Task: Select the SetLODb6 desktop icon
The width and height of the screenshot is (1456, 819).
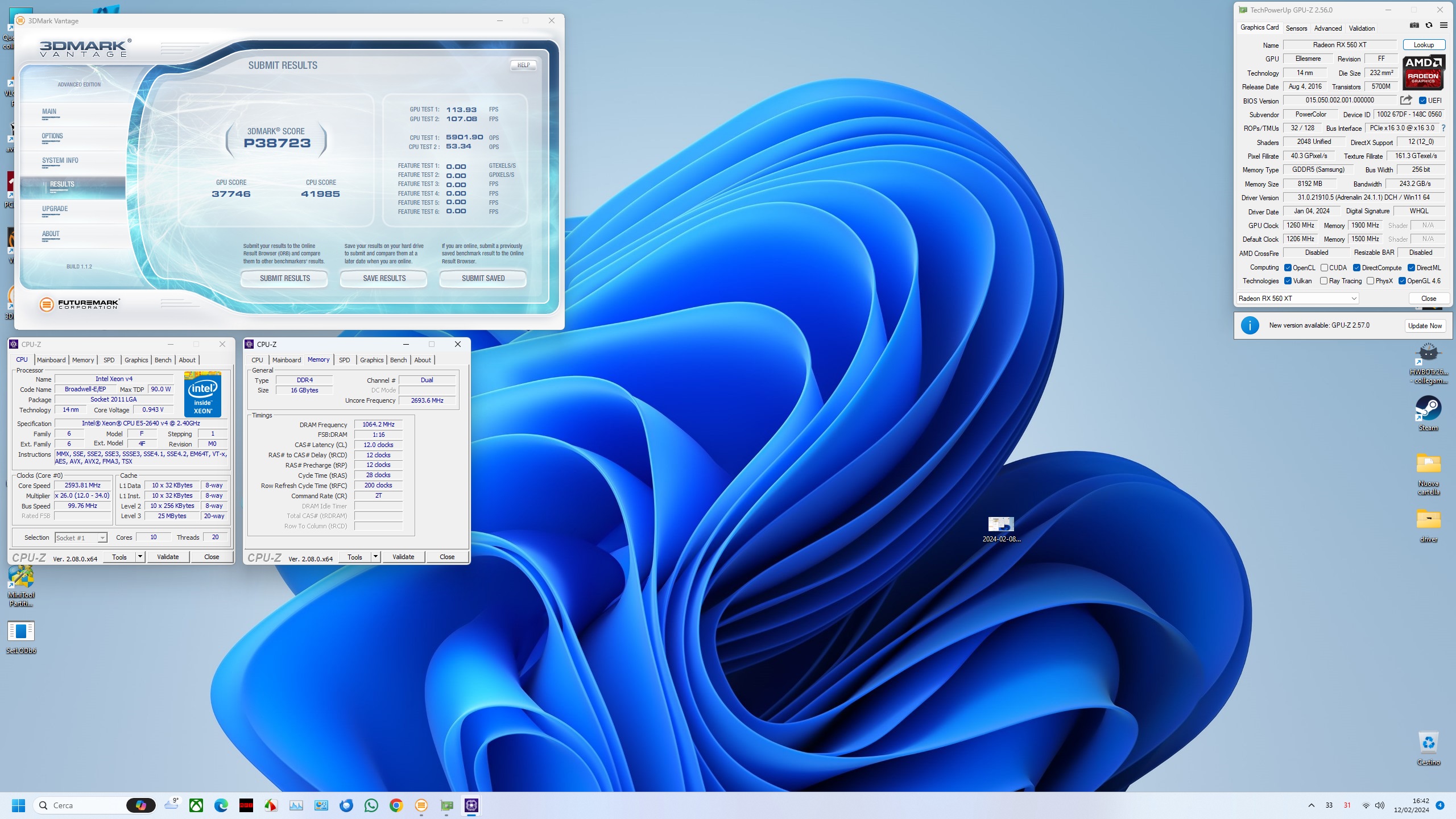Action: click(x=21, y=637)
